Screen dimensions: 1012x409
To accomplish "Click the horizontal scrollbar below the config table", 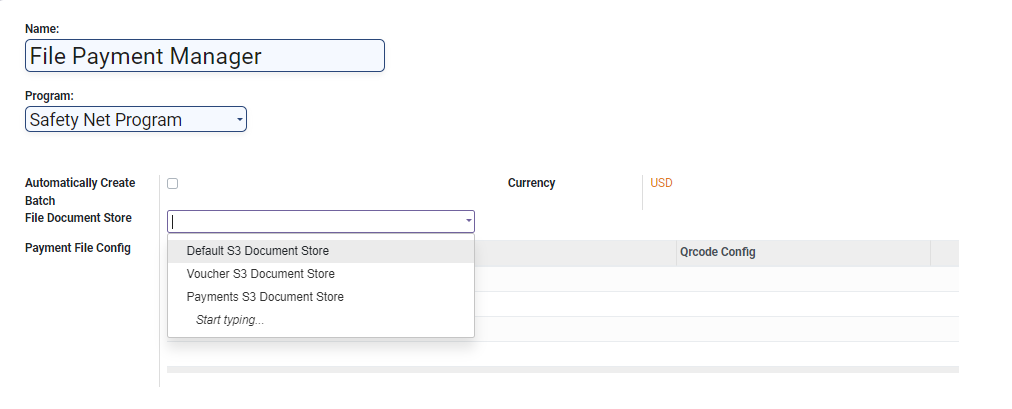I will pos(562,370).
